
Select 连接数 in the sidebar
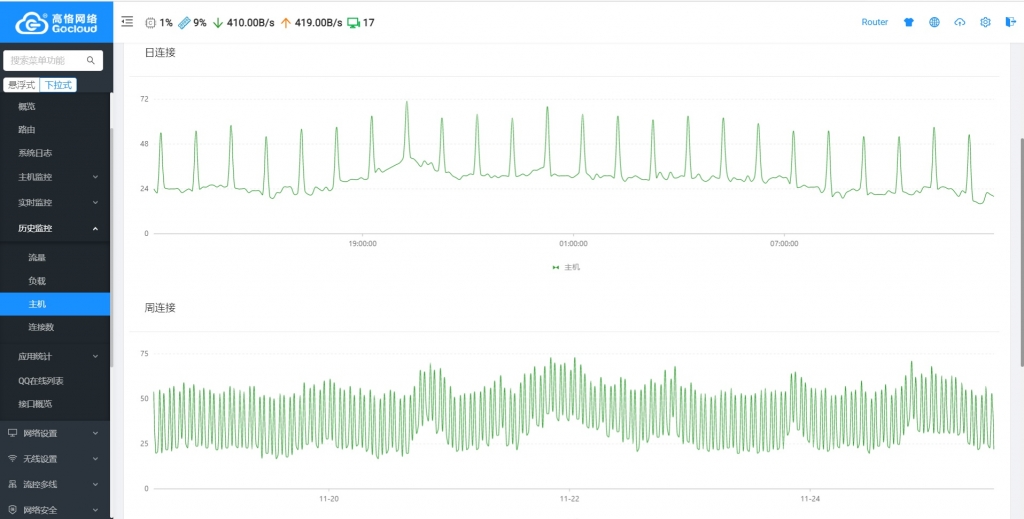(41, 327)
